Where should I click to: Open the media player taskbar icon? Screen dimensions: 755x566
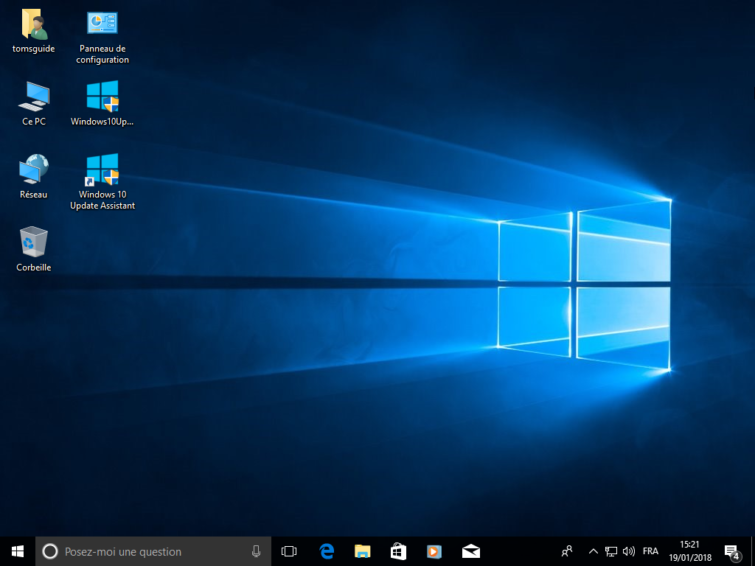tap(434, 551)
